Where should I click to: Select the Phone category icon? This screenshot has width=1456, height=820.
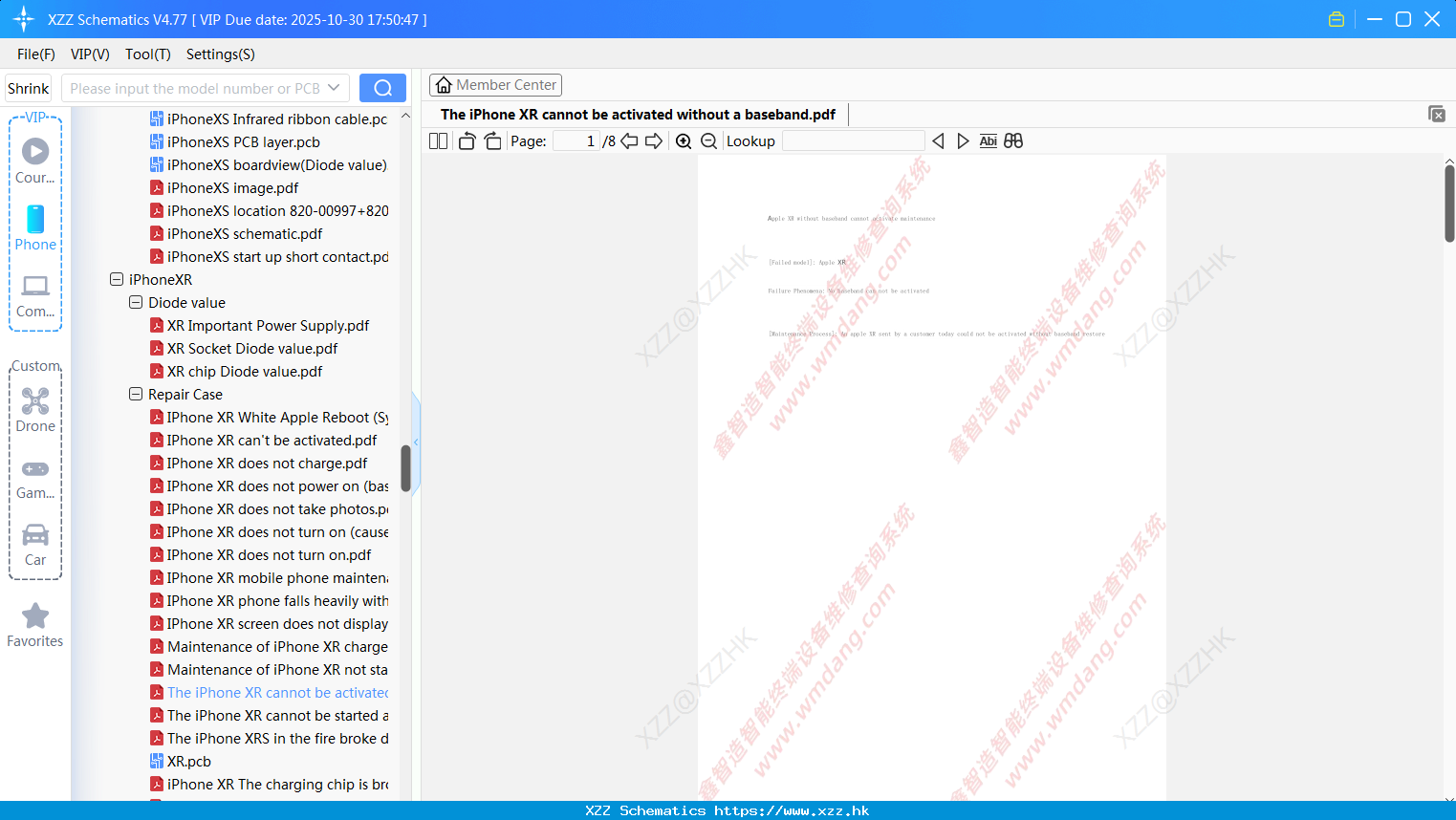(x=35, y=219)
